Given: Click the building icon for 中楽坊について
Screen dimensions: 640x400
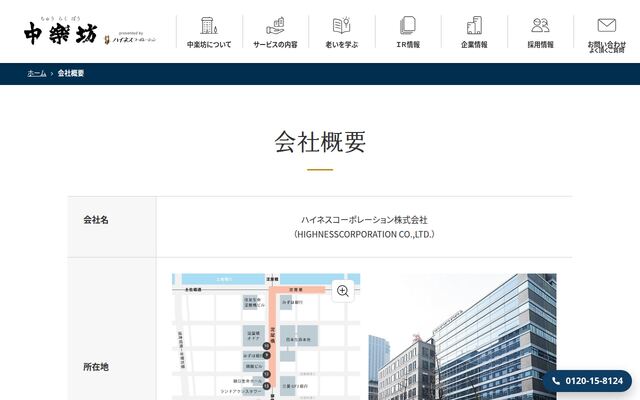Looking at the screenshot, I should click(x=209, y=25).
